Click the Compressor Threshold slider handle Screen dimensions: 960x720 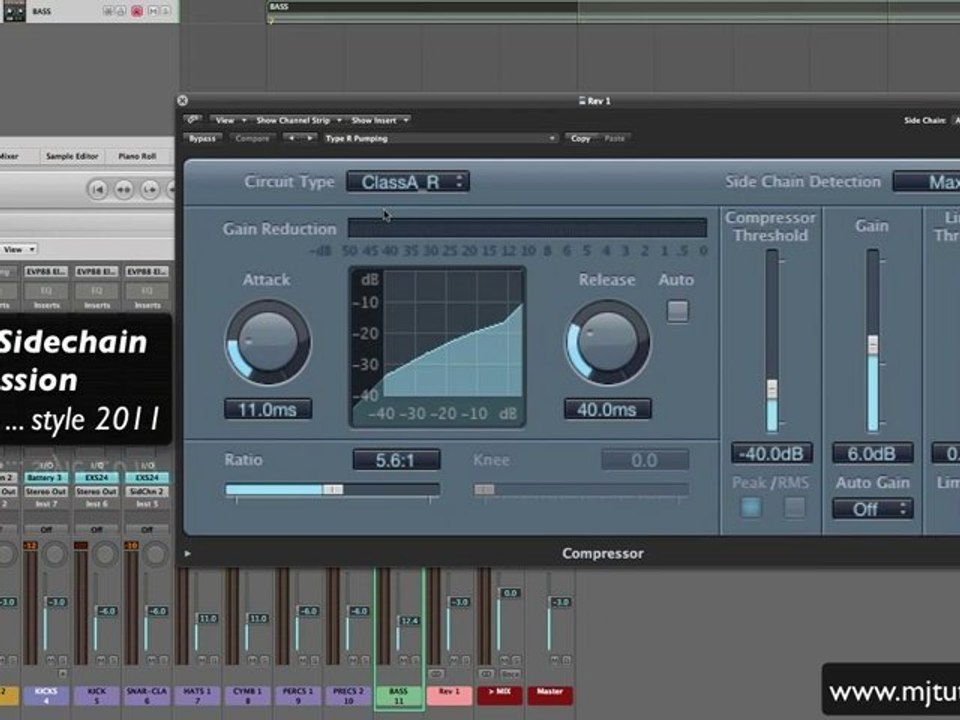pyautogui.click(x=772, y=390)
